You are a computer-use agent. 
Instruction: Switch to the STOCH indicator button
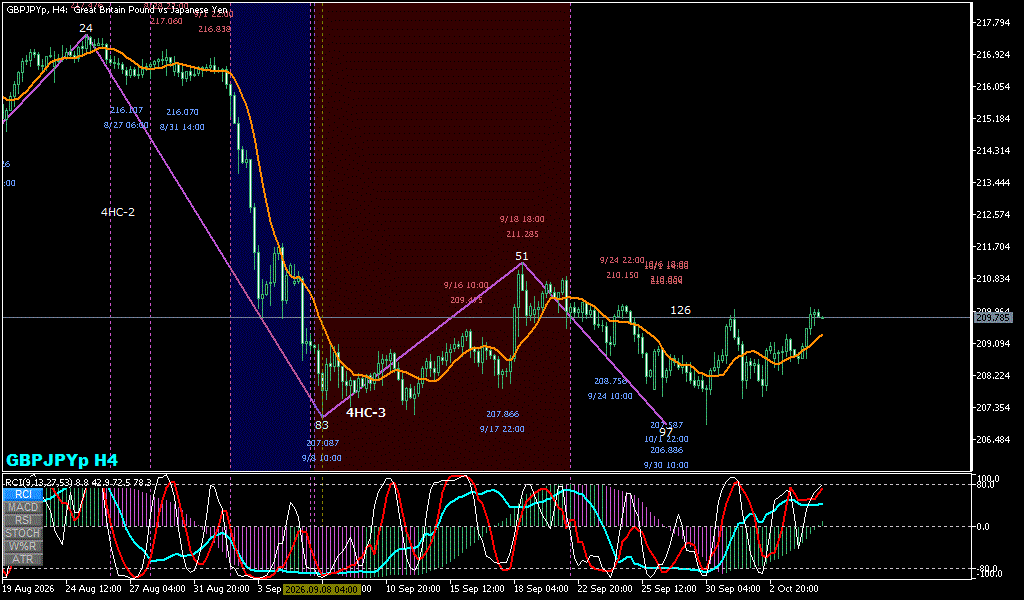[24, 533]
